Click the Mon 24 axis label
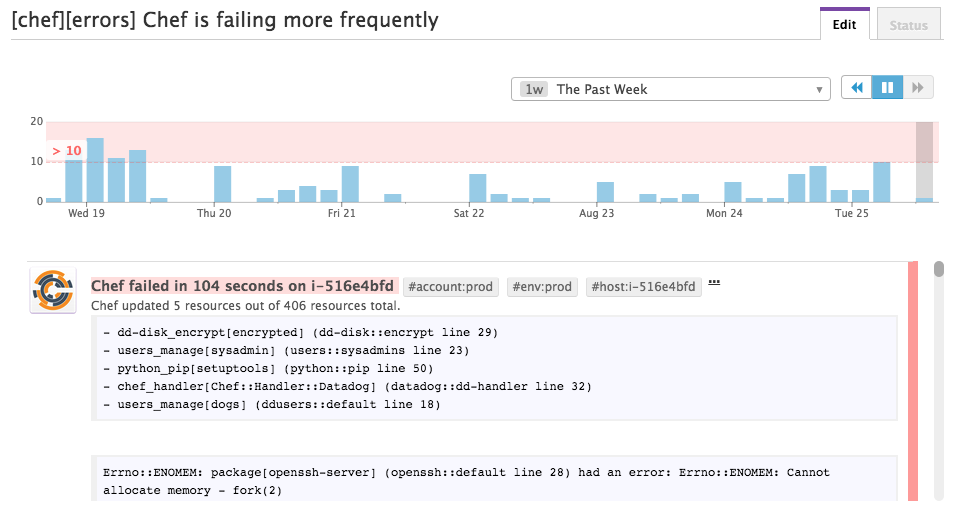 click(724, 213)
